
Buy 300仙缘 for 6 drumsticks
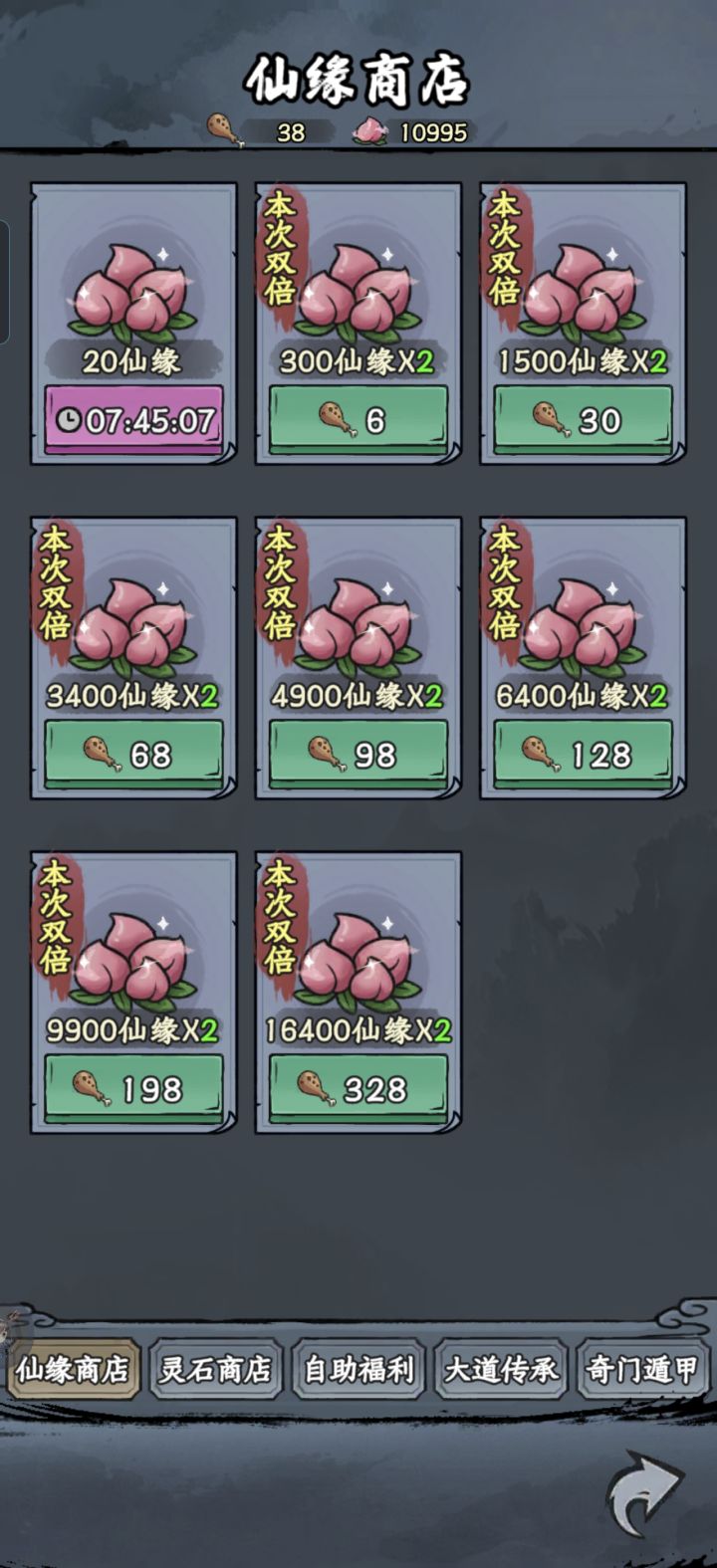tap(358, 420)
